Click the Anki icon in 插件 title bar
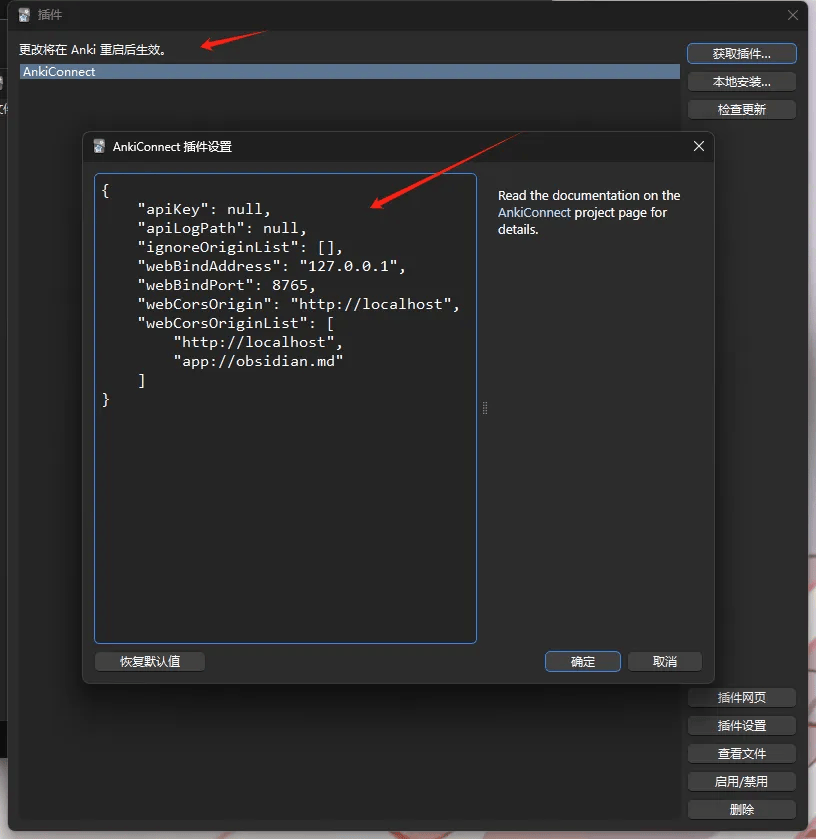The width and height of the screenshot is (816, 839). [x=24, y=15]
